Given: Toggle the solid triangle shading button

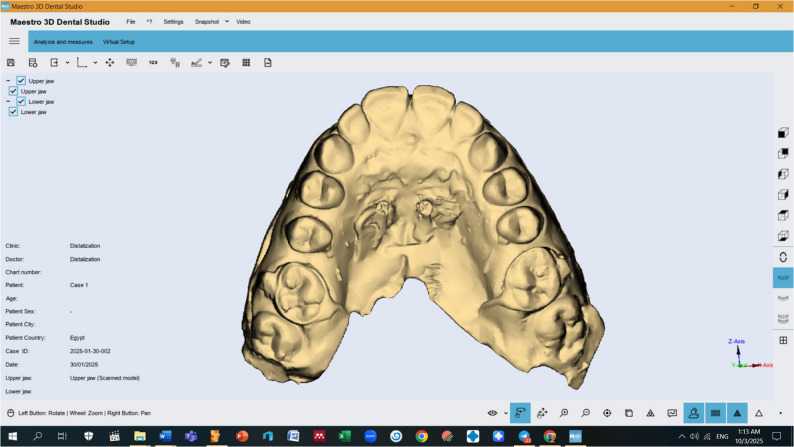Looking at the screenshot, I should (x=737, y=413).
